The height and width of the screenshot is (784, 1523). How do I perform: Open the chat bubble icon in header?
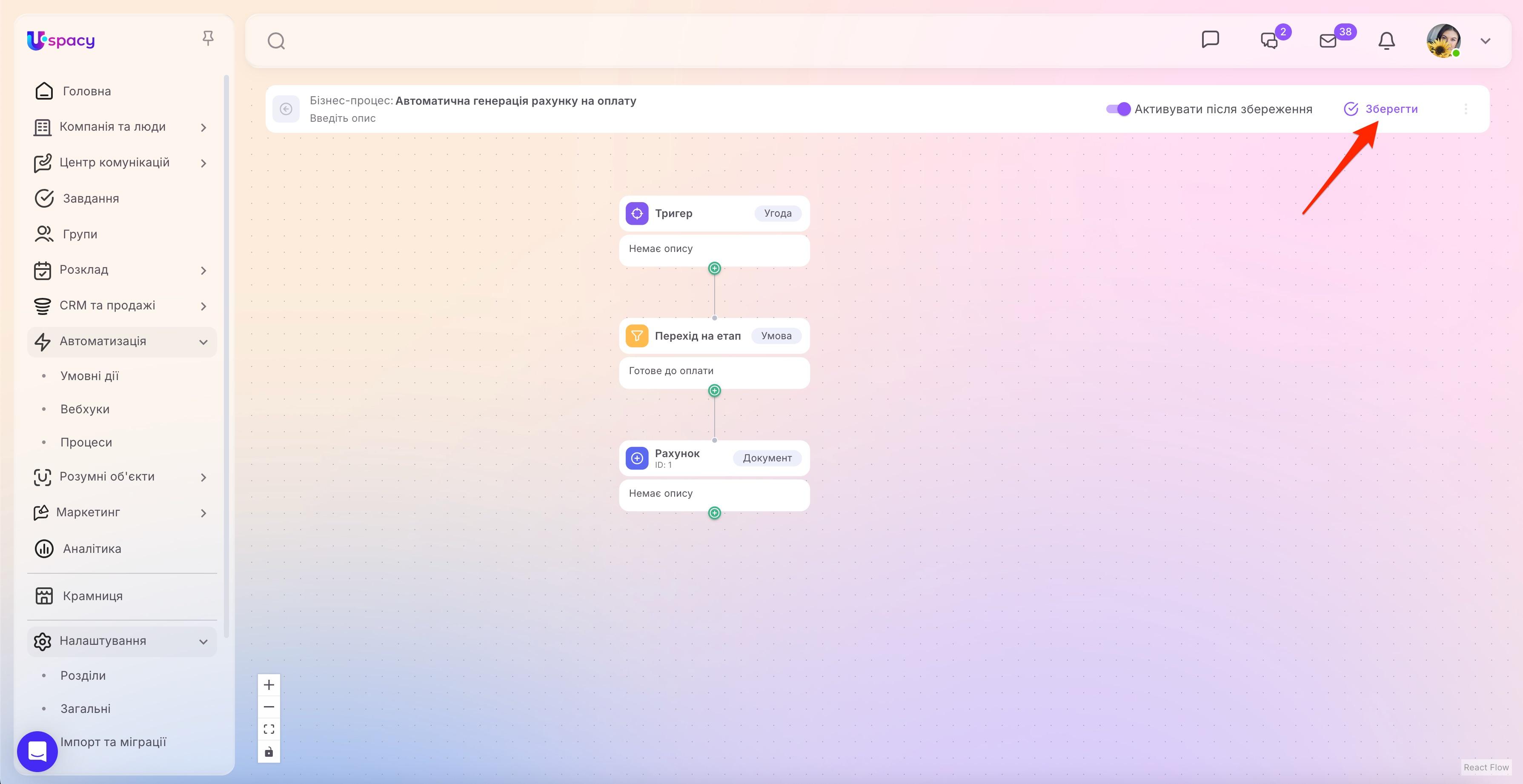(1210, 40)
